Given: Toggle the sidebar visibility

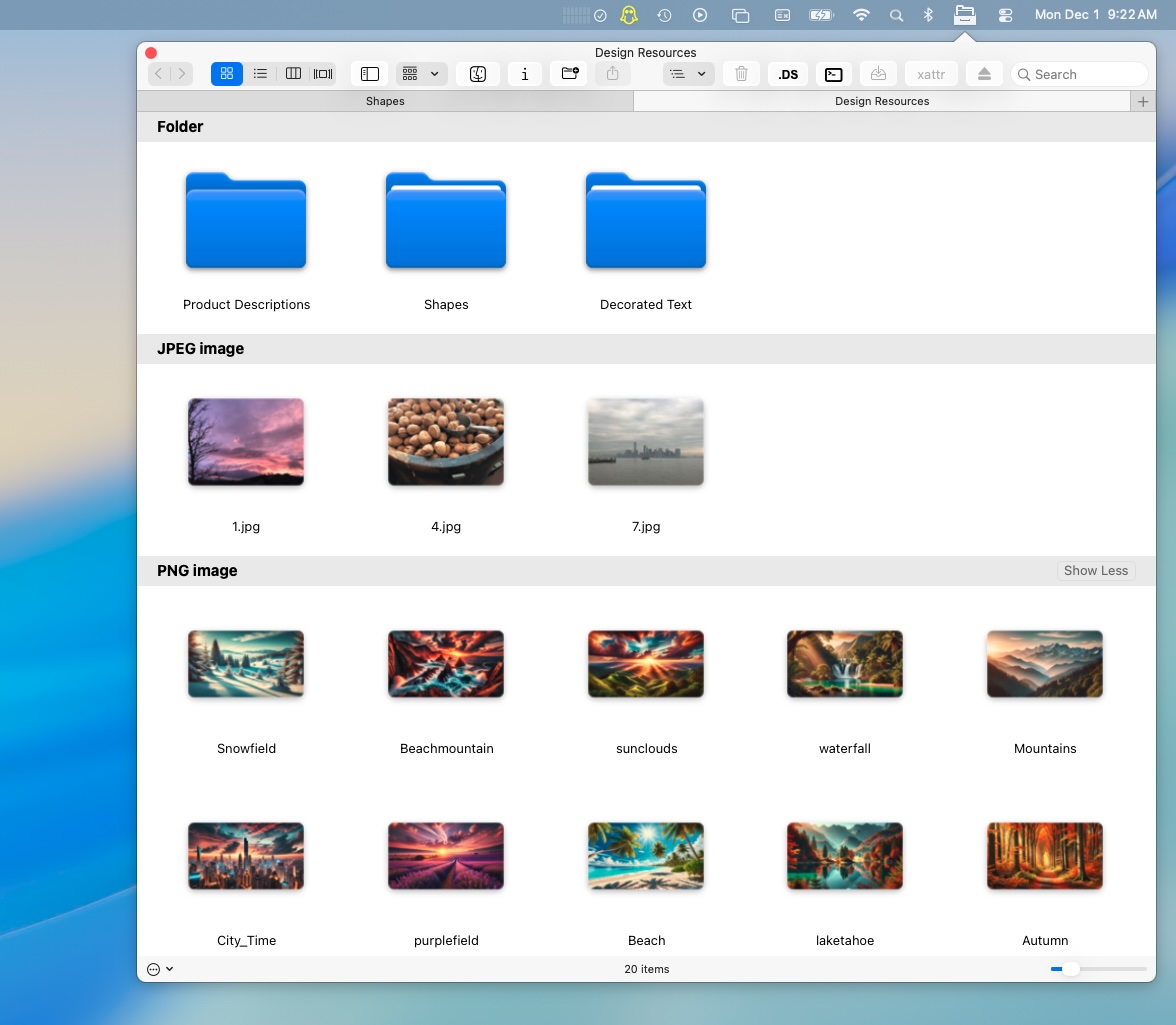Looking at the screenshot, I should (x=370, y=73).
